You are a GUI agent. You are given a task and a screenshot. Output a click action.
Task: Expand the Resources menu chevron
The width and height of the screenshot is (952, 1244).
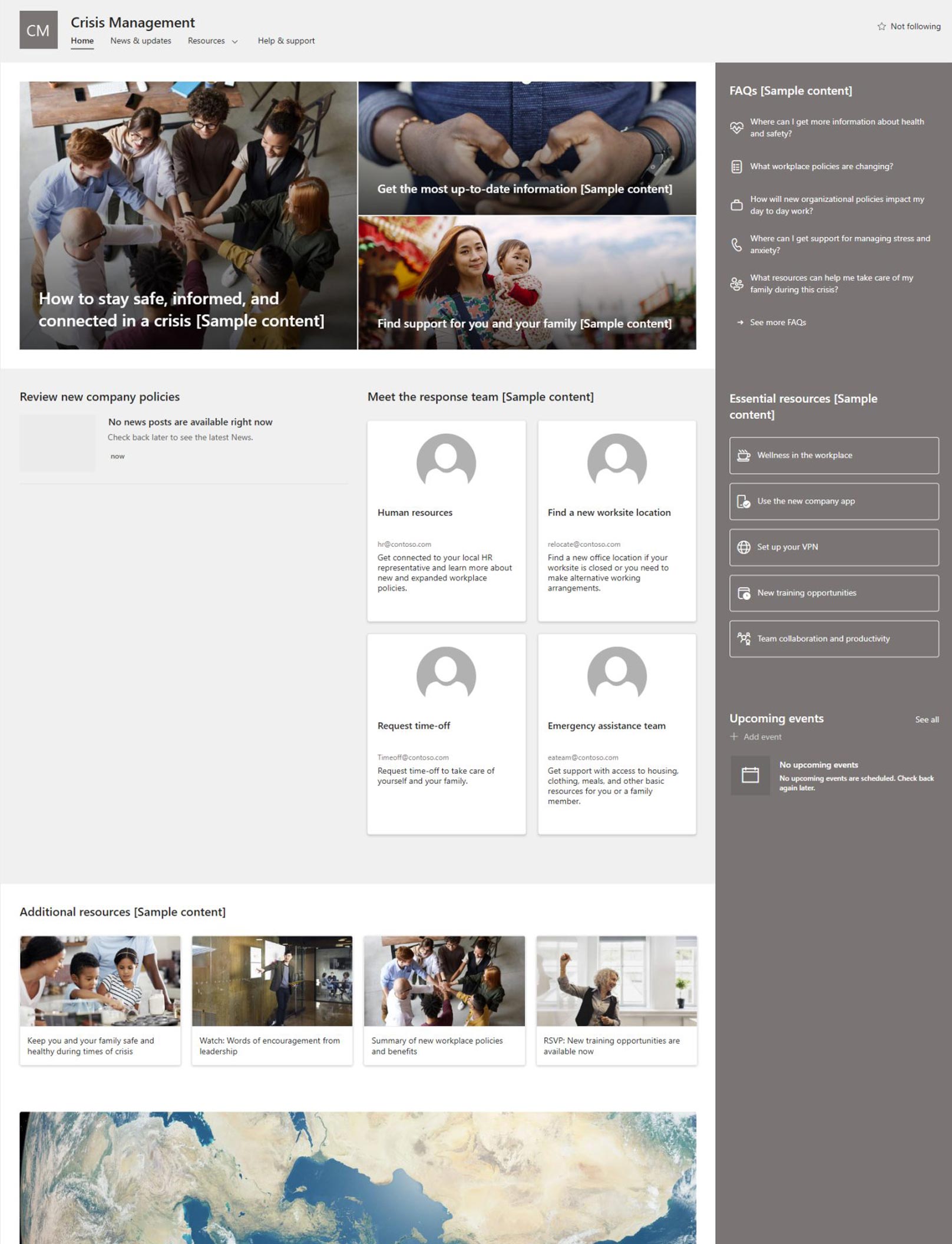(235, 41)
